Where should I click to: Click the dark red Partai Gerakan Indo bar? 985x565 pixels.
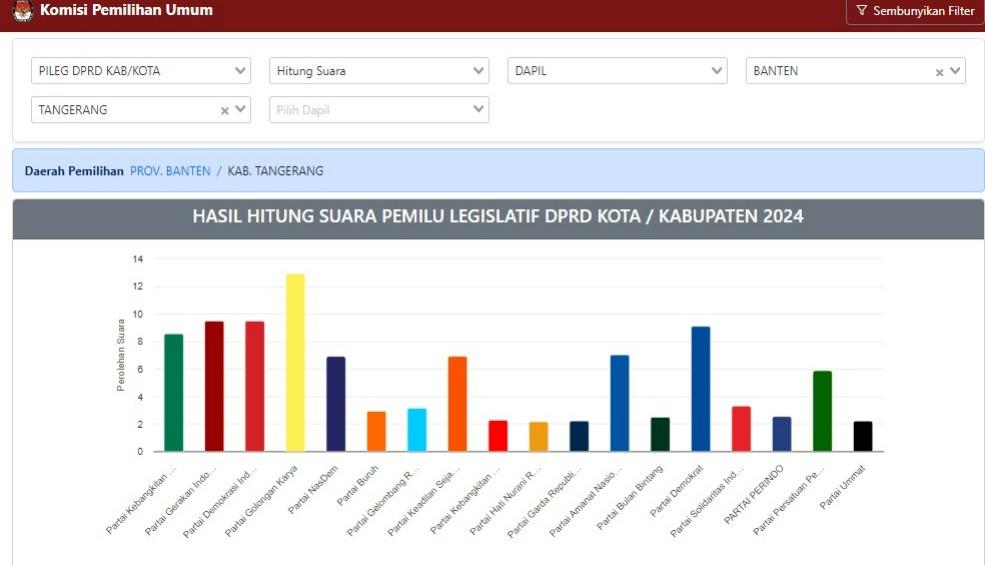click(x=214, y=387)
